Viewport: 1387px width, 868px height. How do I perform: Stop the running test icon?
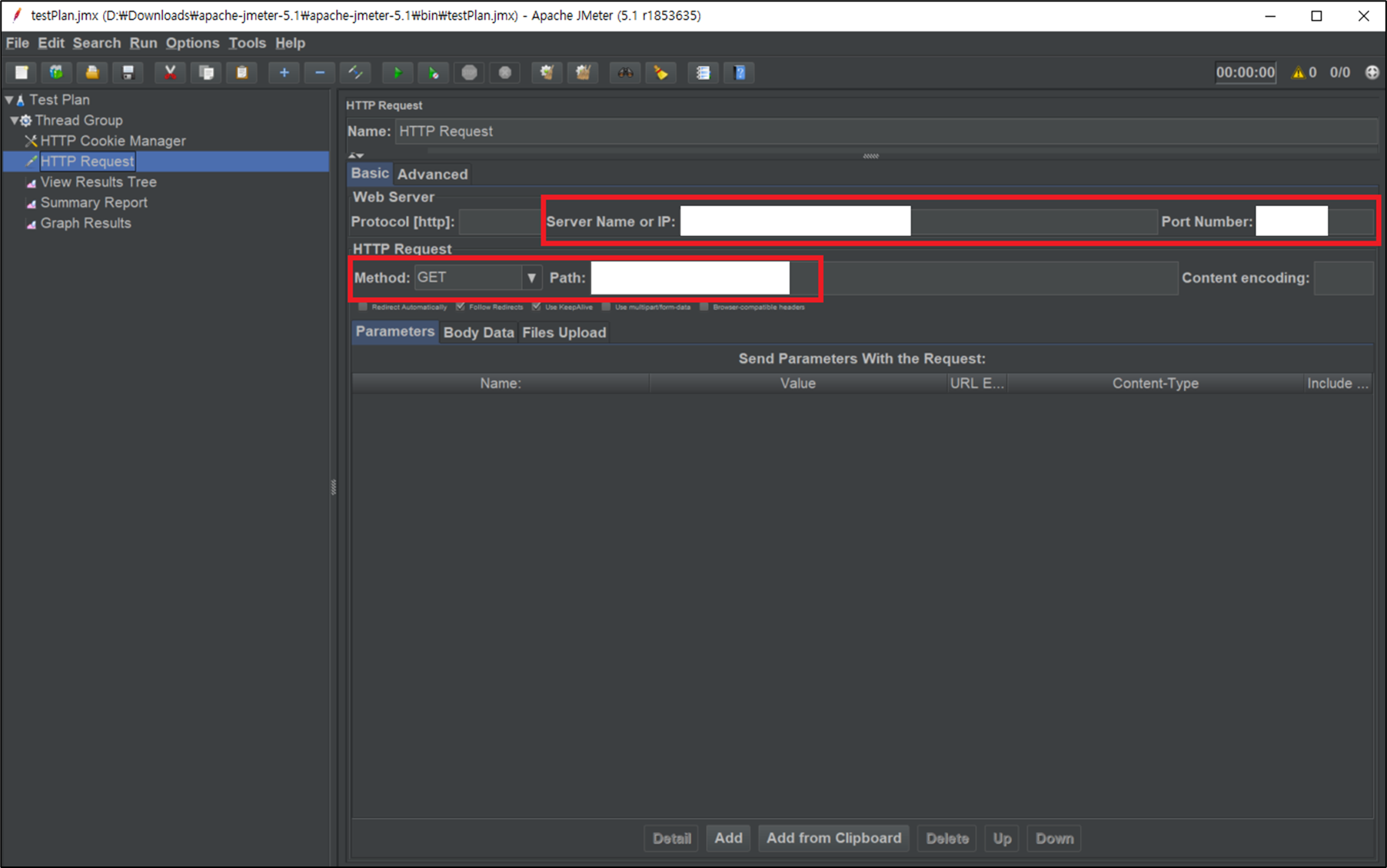coord(469,72)
